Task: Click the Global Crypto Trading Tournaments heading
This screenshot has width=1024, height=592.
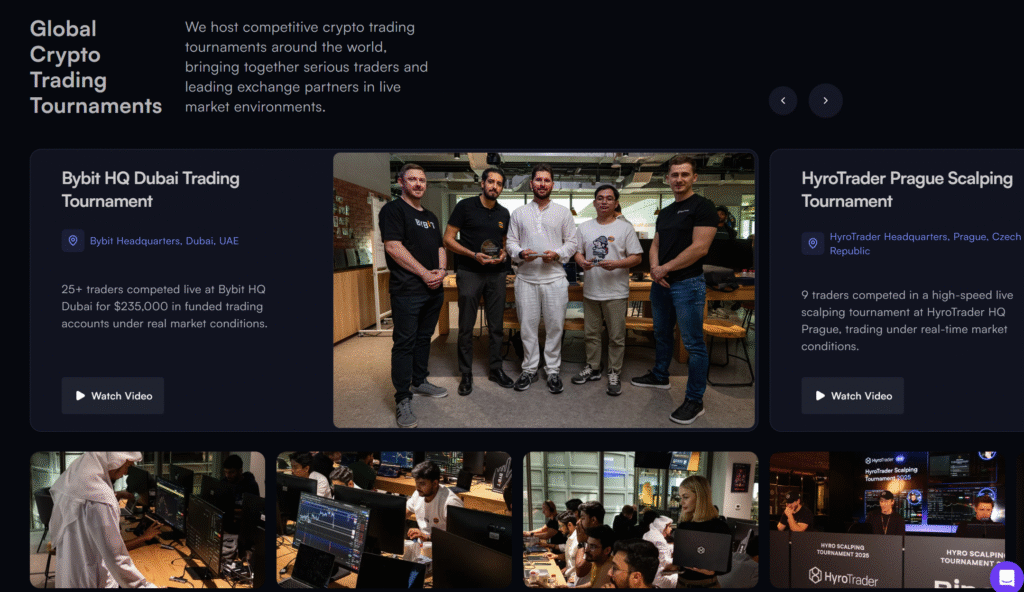Action: click(x=95, y=67)
